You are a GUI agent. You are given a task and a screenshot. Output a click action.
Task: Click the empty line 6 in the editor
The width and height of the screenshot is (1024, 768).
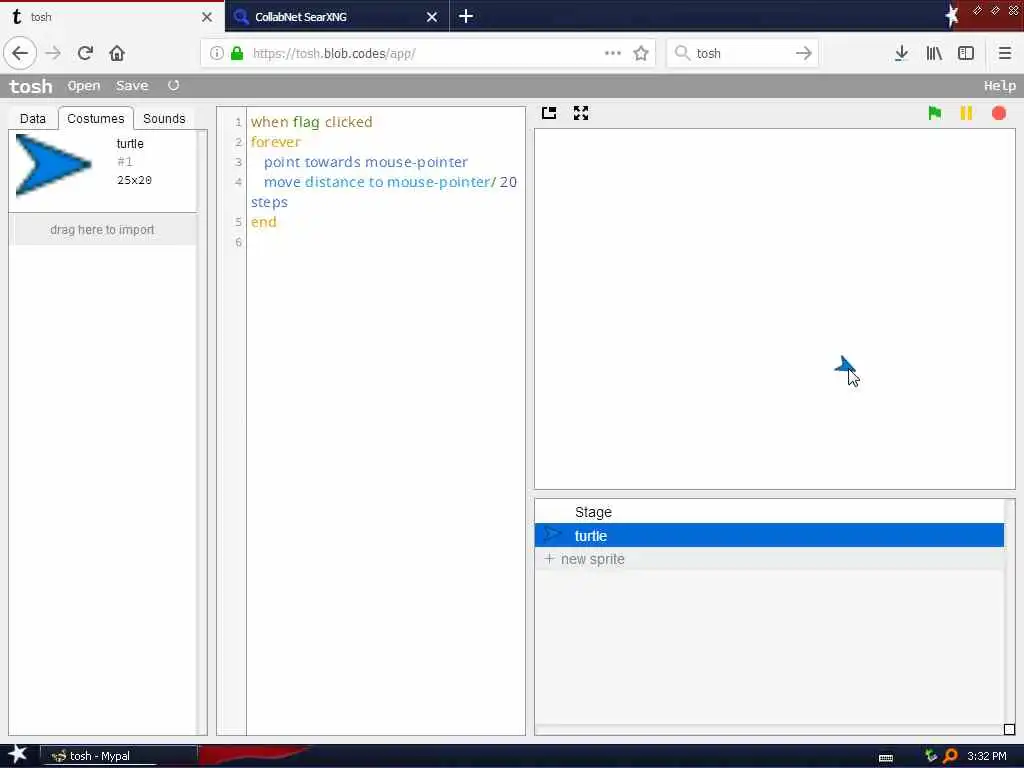pos(385,242)
